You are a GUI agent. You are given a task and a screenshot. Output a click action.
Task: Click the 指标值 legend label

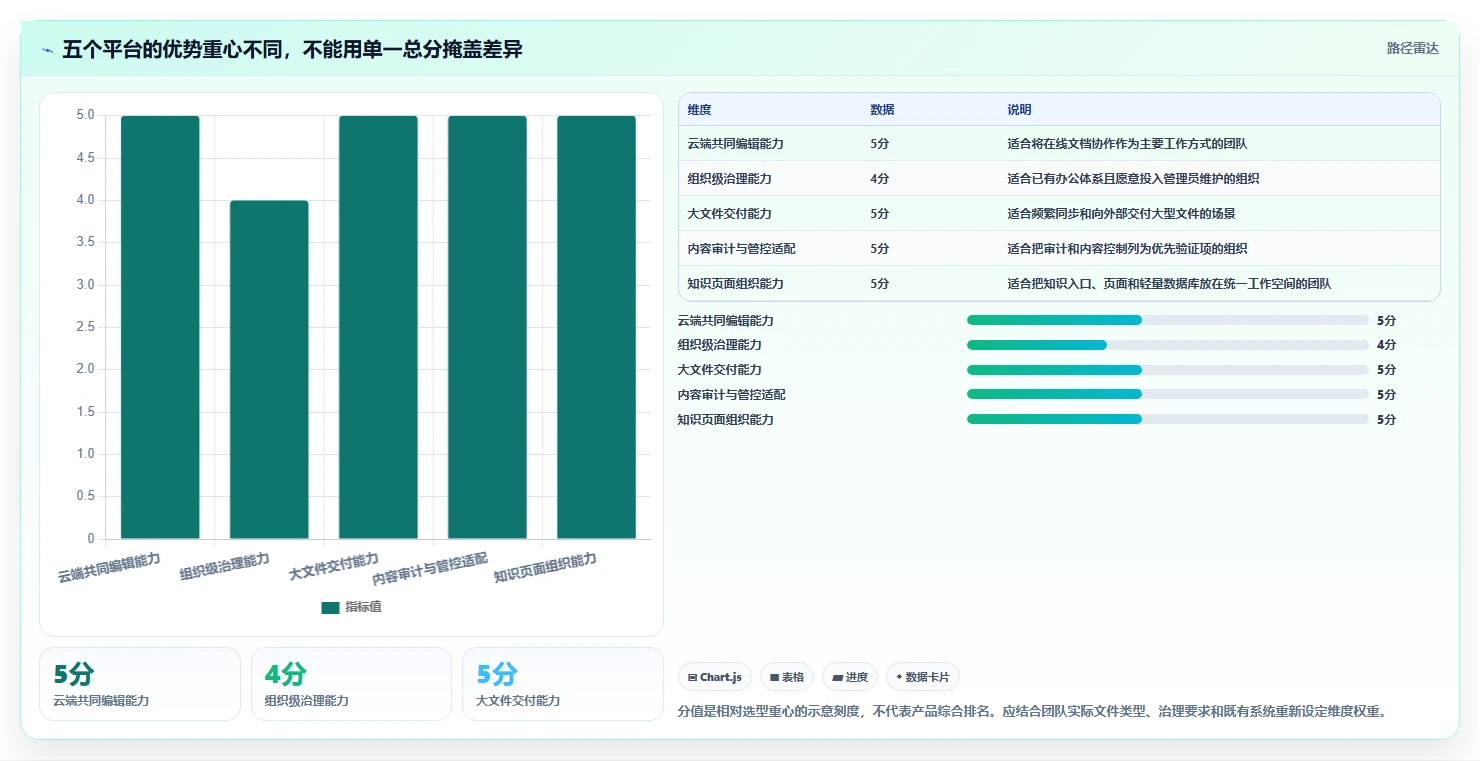tap(363, 607)
